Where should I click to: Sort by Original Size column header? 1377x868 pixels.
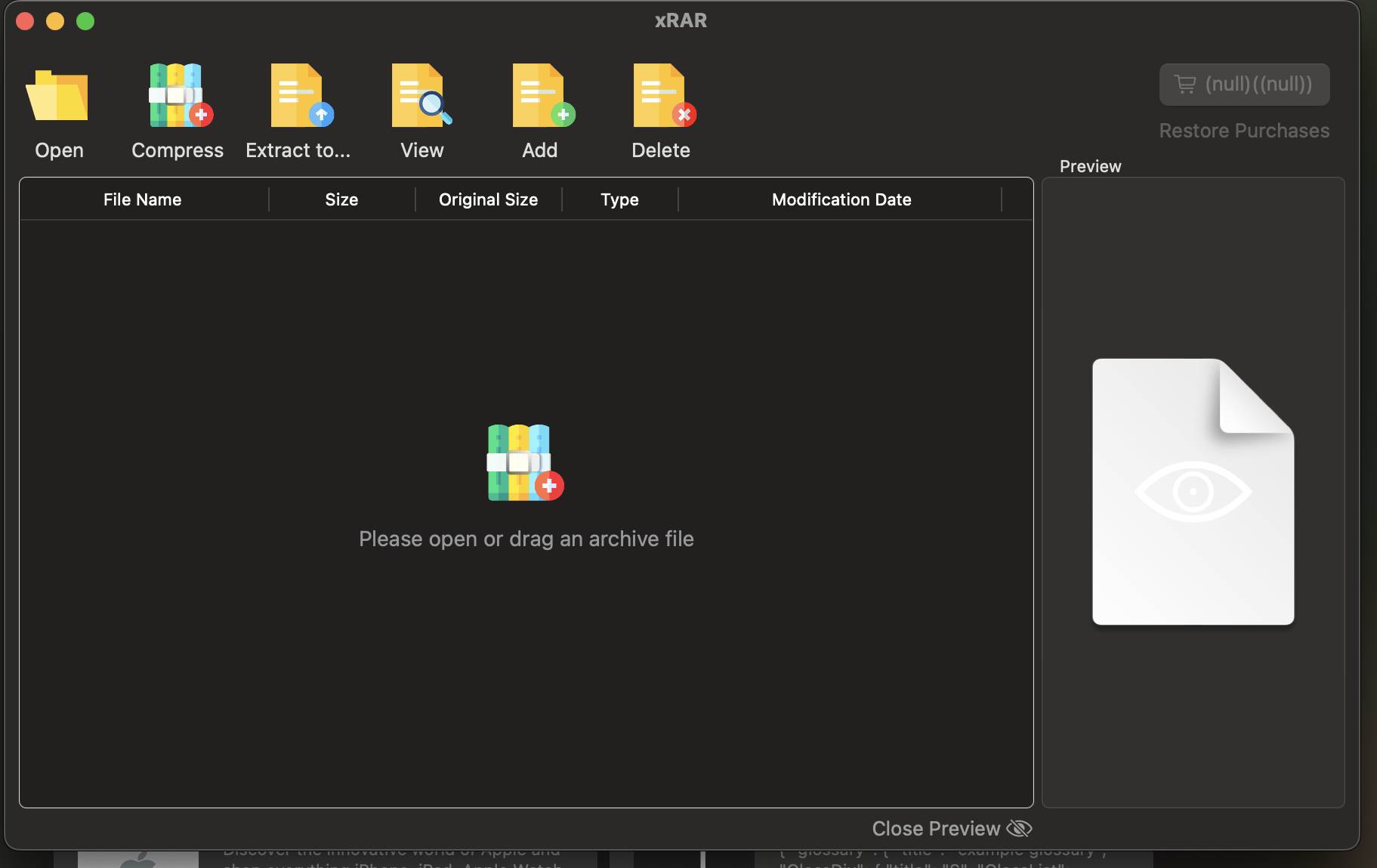(488, 199)
